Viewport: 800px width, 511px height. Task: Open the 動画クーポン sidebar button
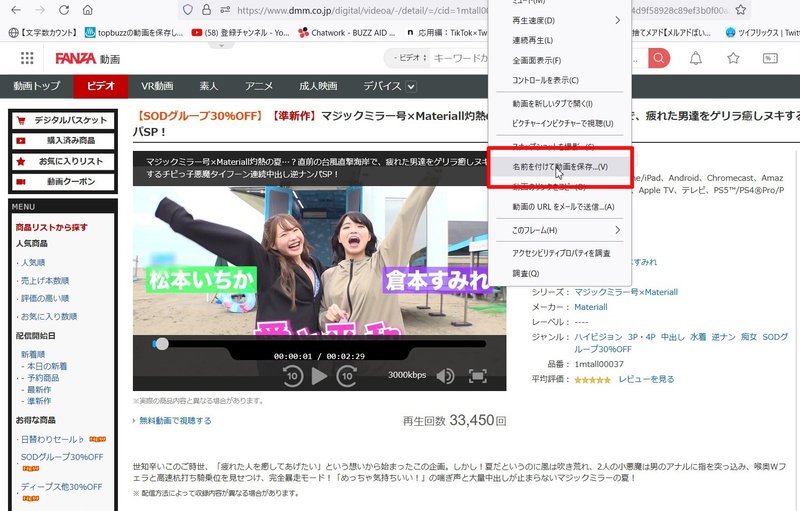coord(63,182)
